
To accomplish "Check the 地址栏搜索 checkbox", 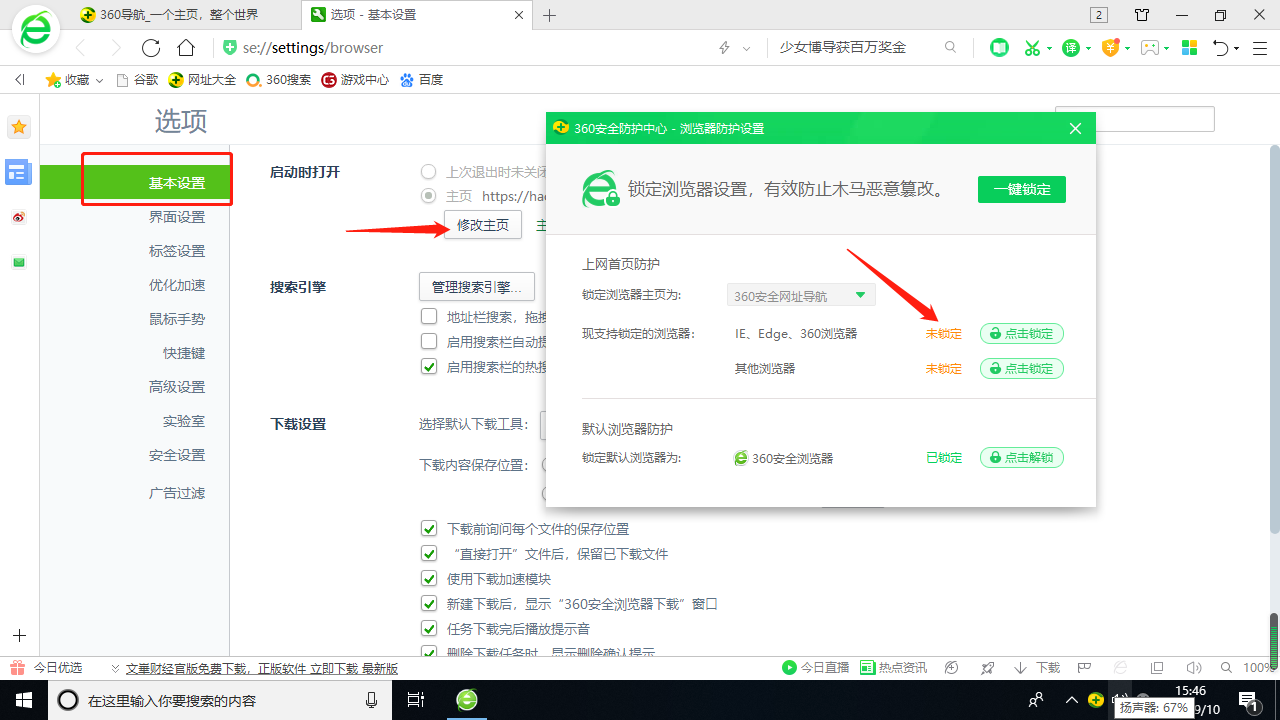I will [429, 316].
